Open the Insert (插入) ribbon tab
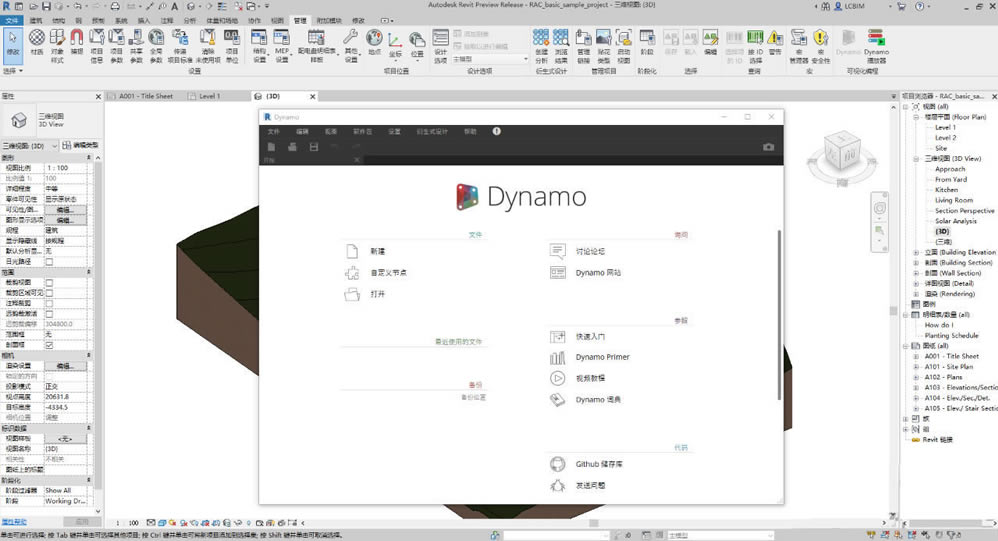Screen dimensions: 998x541 pos(144,20)
